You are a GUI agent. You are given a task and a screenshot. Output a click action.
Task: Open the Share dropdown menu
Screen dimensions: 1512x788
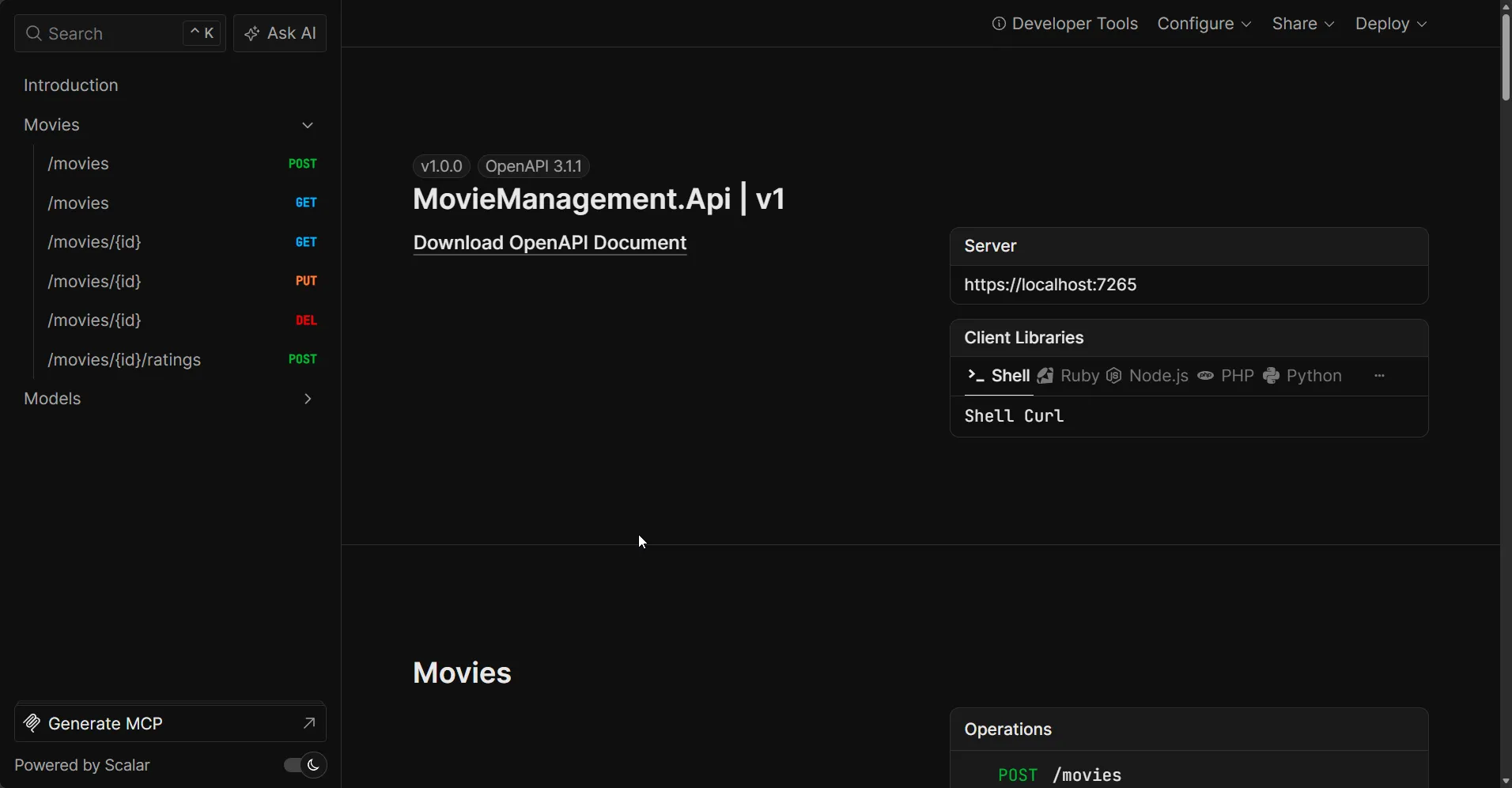[1303, 24]
